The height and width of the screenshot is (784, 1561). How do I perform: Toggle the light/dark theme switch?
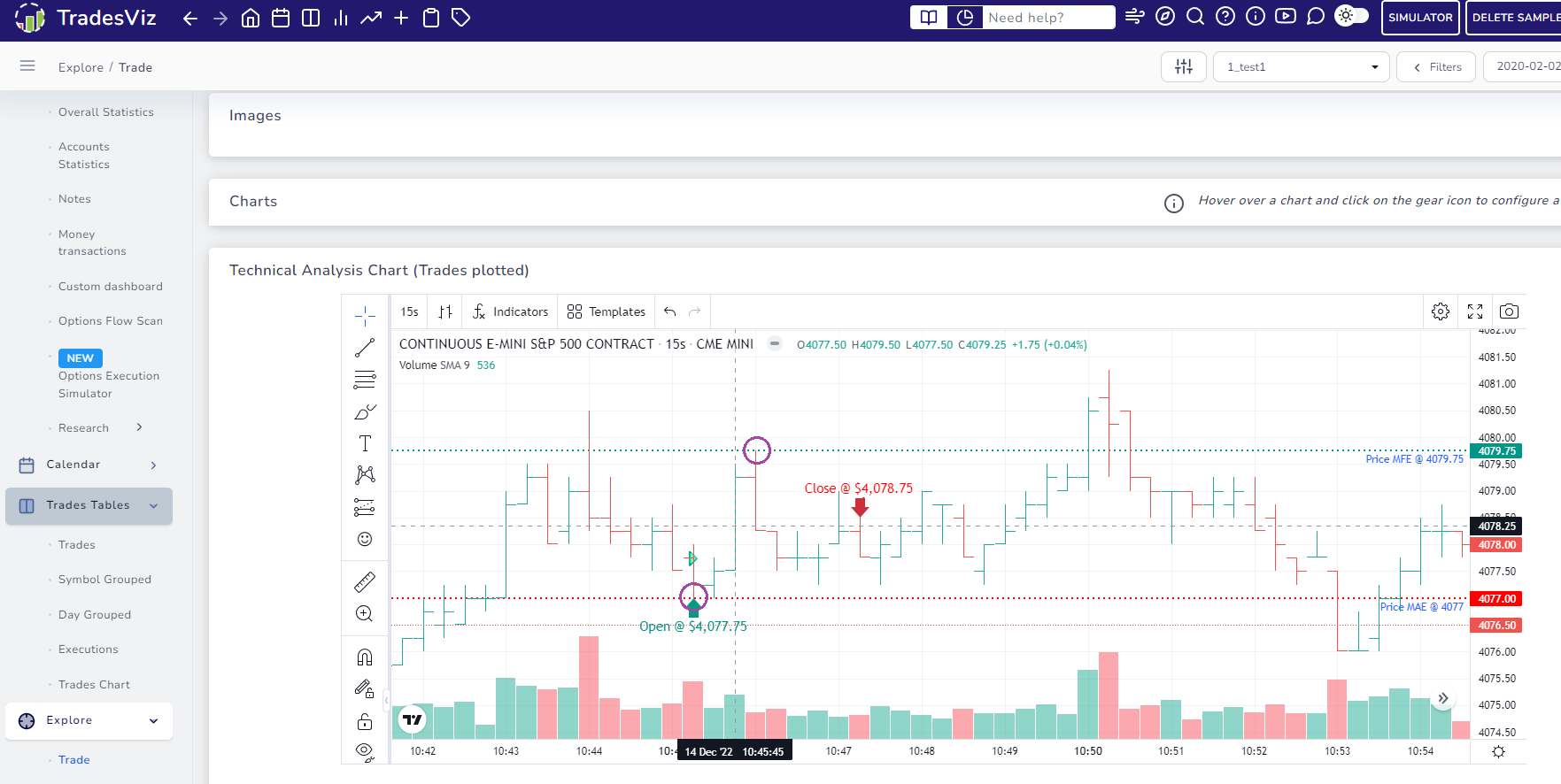coord(1351,16)
